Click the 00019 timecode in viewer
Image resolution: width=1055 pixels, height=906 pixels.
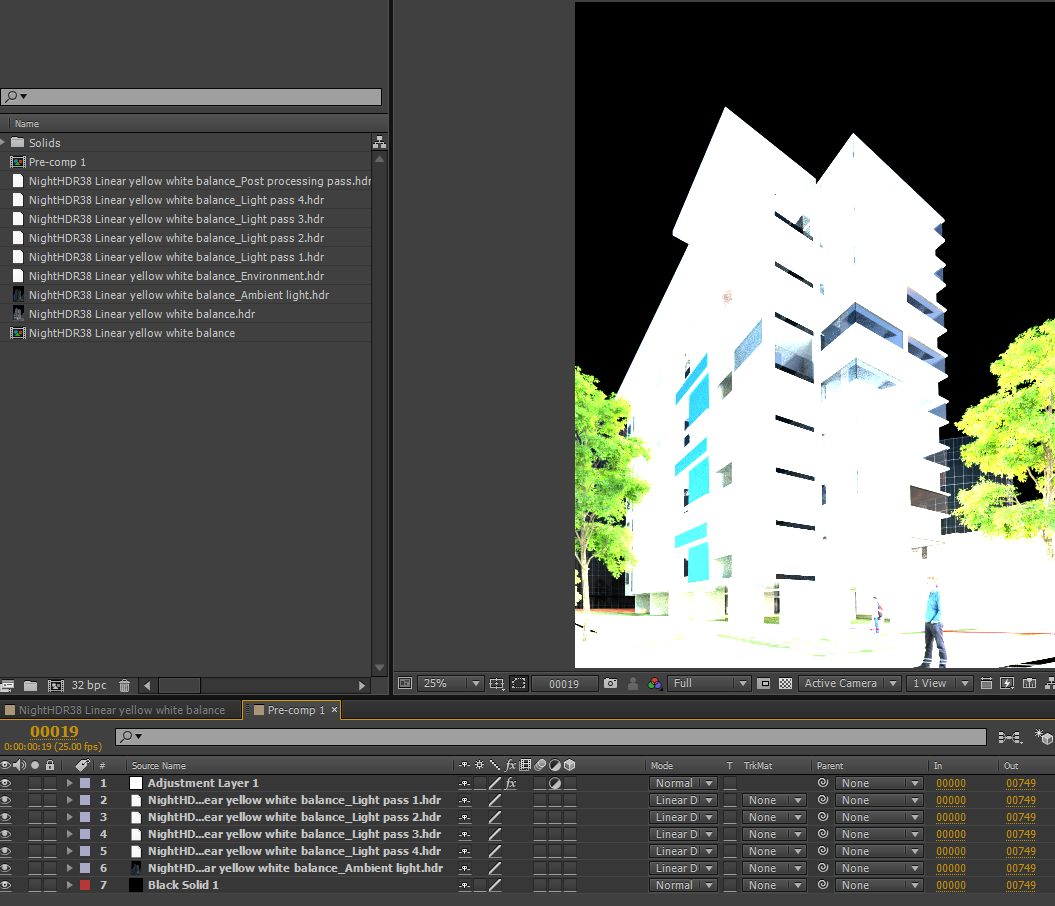coord(564,684)
